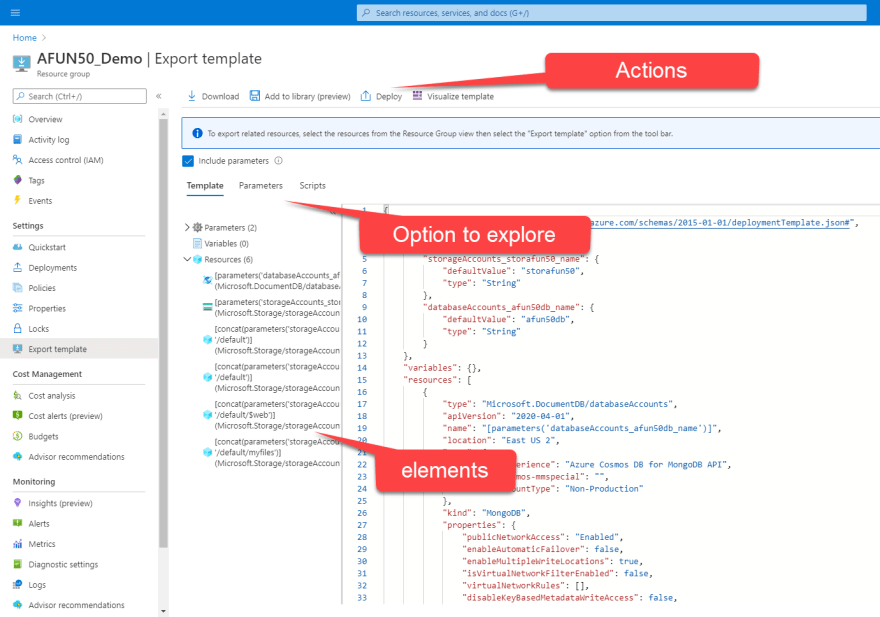Select Variables (0) in tree

point(226,244)
